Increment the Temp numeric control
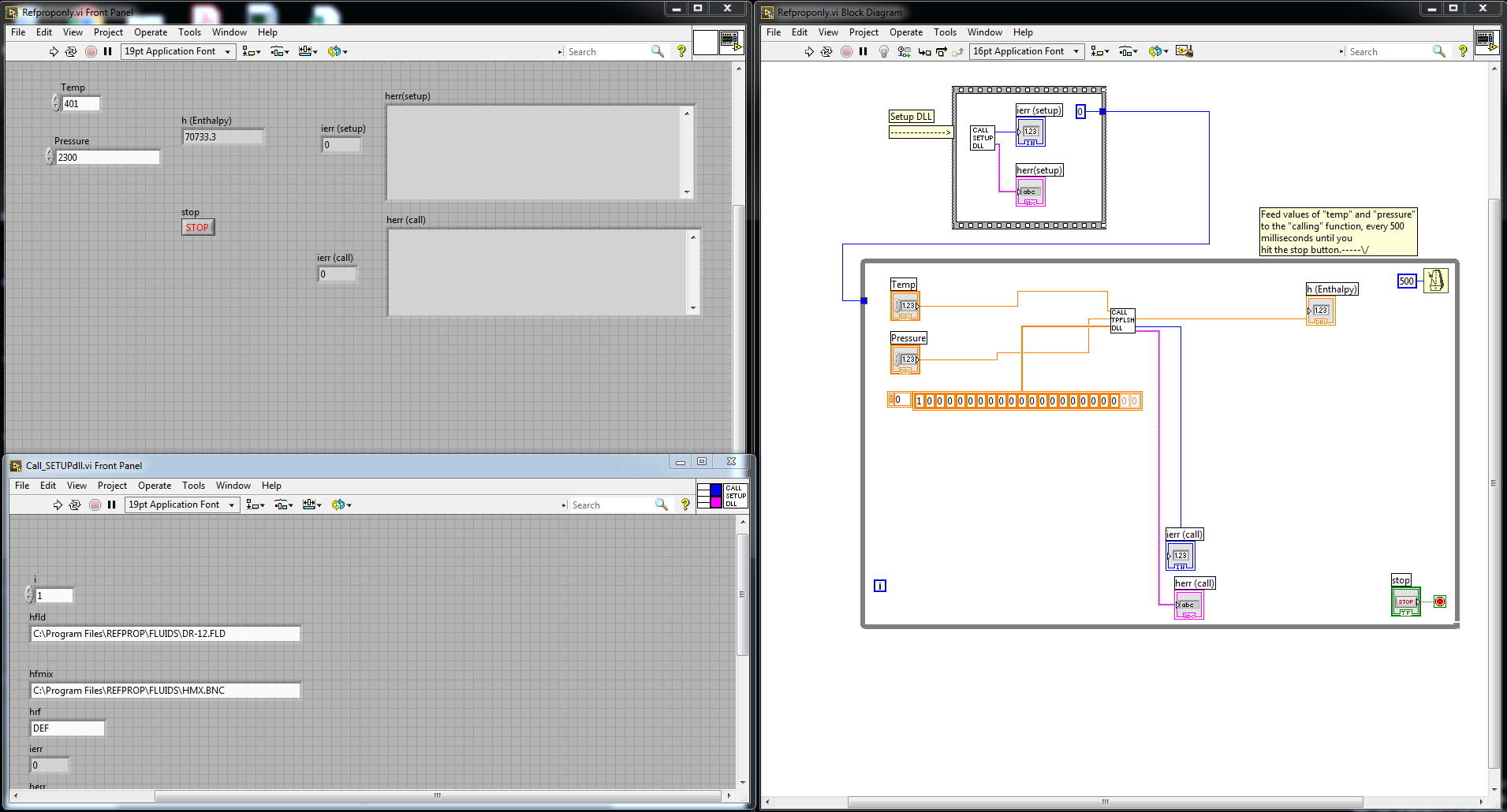Viewport: 1507px width, 812px height. tap(54, 99)
